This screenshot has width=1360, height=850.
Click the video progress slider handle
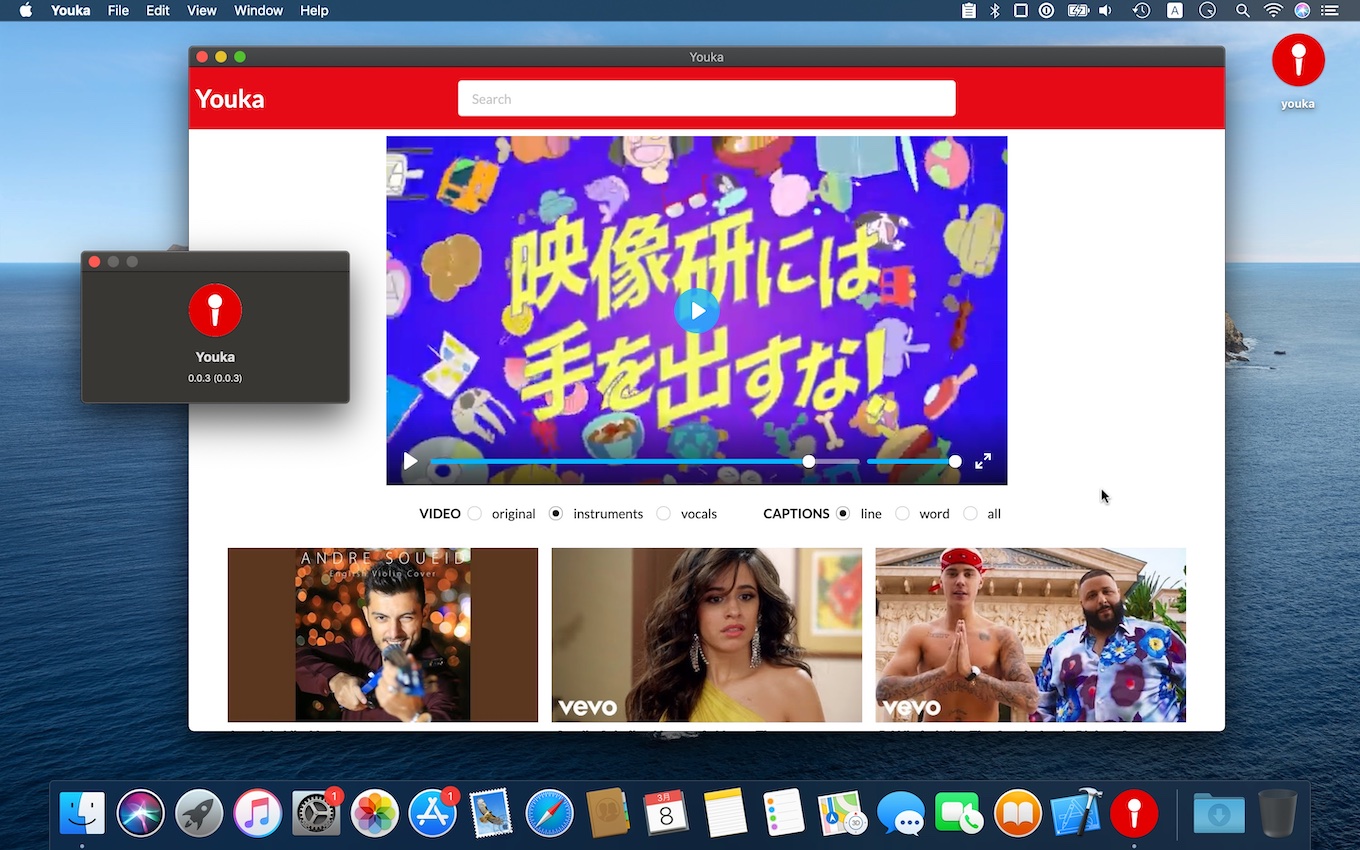click(x=808, y=461)
